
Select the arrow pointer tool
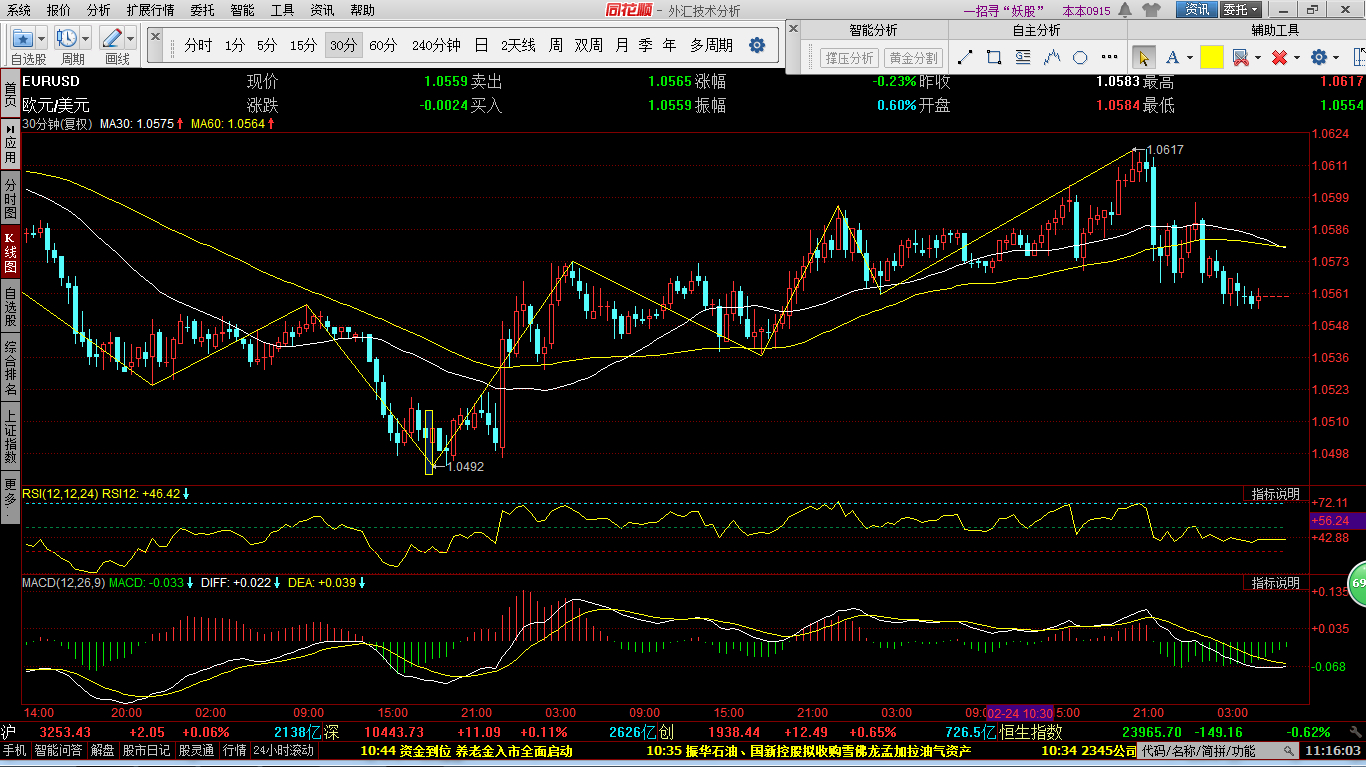[x=1144, y=57]
